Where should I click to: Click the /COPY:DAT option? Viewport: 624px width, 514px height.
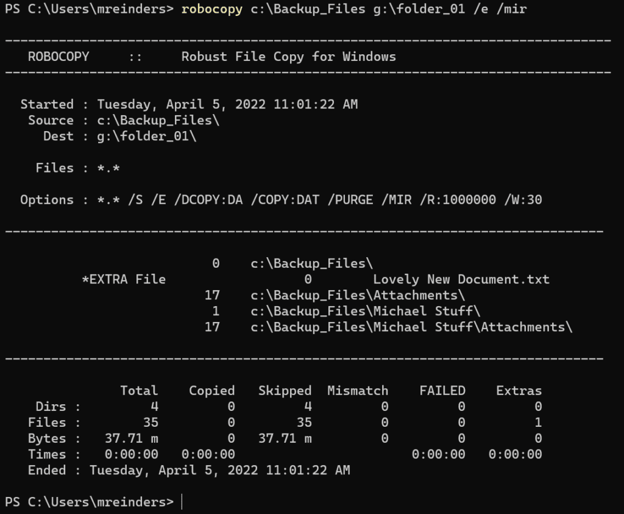285,200
